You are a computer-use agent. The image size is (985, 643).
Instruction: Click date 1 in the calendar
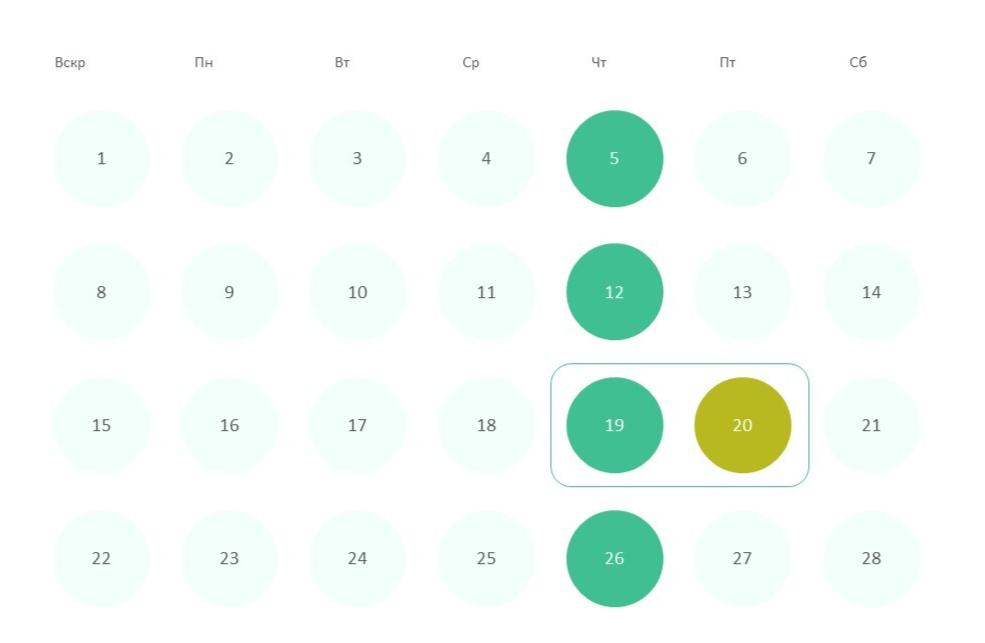tap(101, 158)
